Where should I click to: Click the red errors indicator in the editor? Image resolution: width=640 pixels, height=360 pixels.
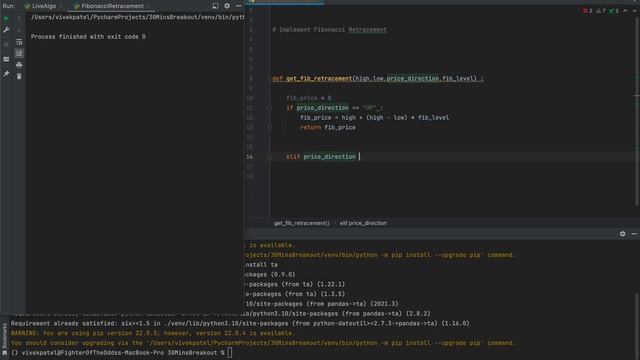click(x=587, y=11)
